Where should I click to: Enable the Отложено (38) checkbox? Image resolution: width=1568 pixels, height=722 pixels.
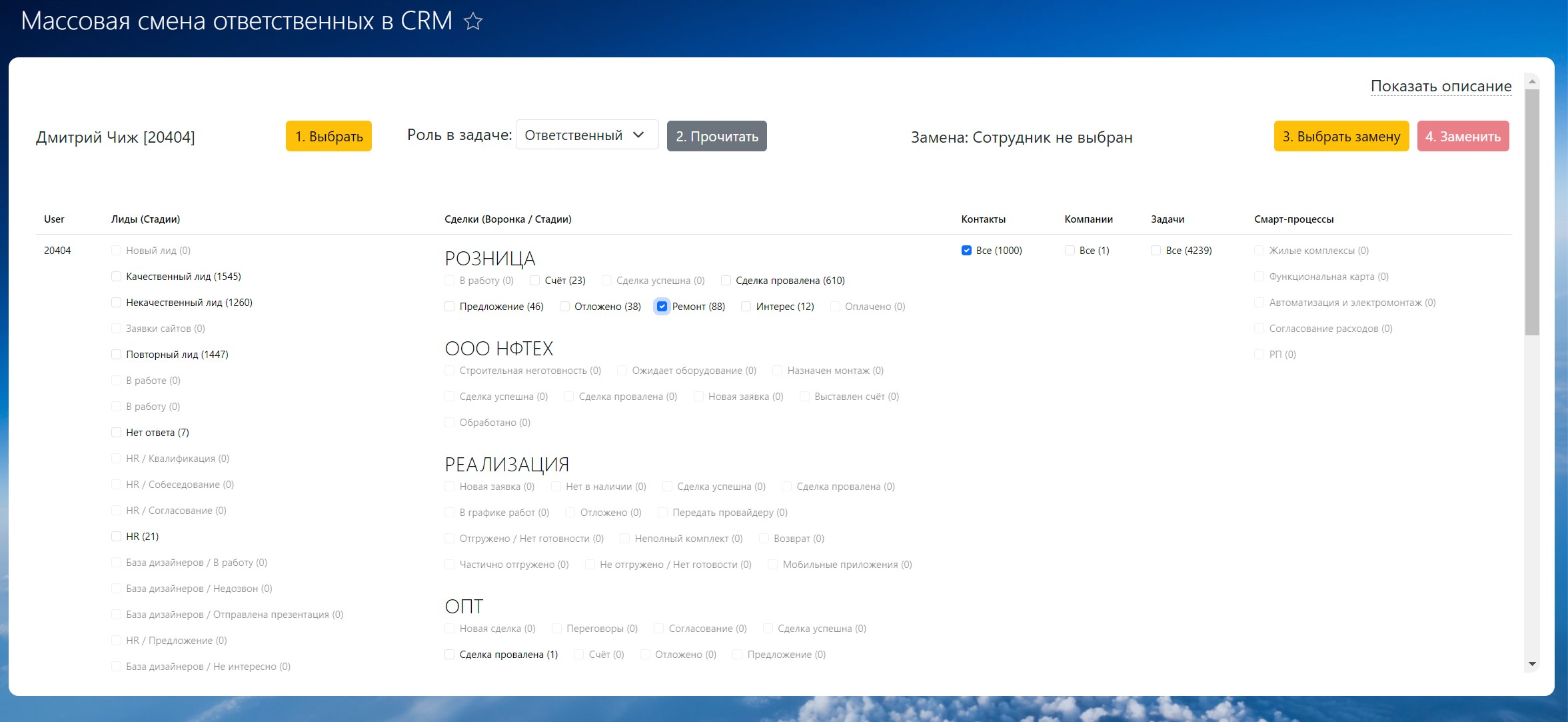click(x=565, y=307)
